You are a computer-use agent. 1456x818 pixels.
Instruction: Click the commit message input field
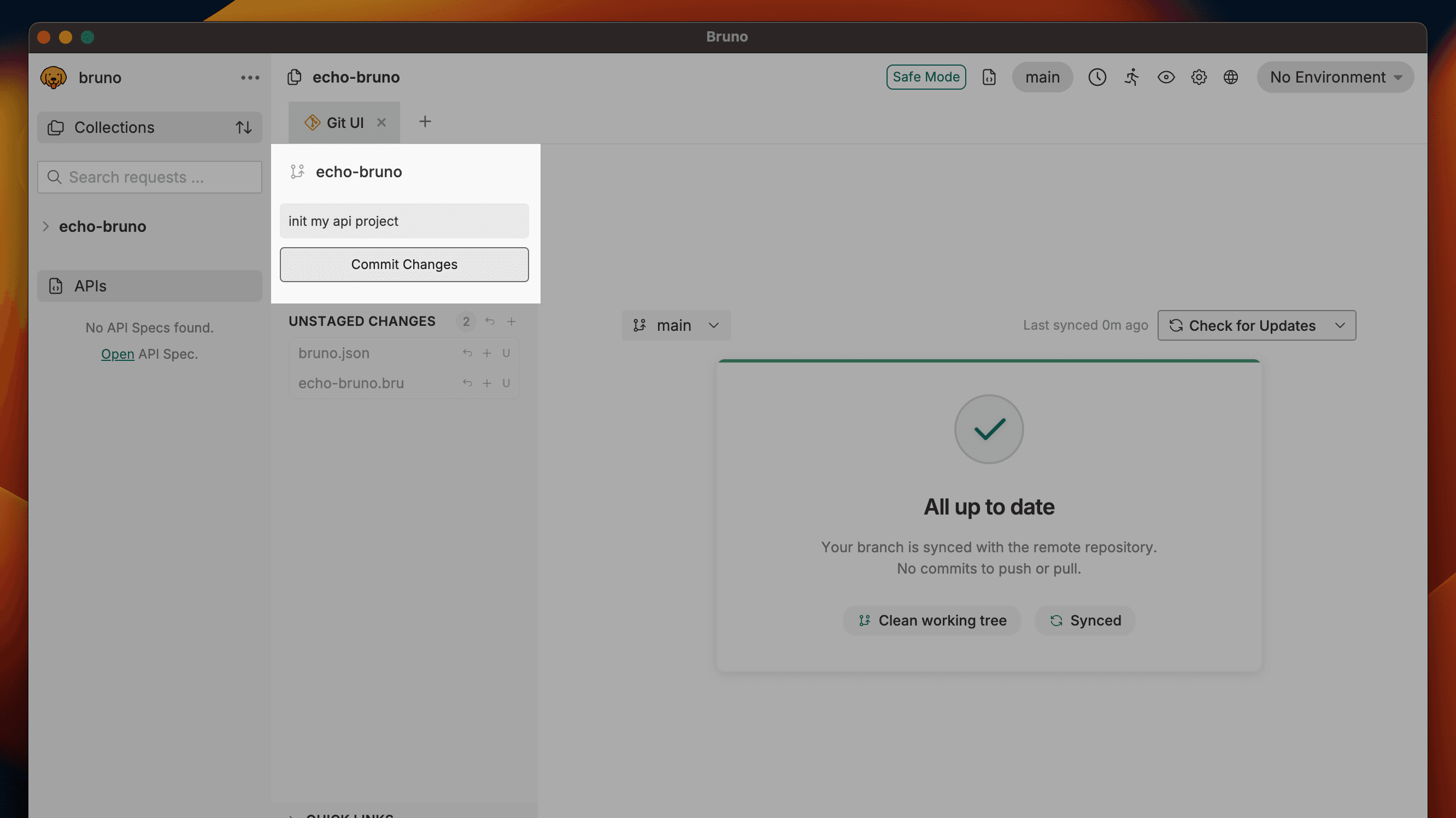[403, 221]
